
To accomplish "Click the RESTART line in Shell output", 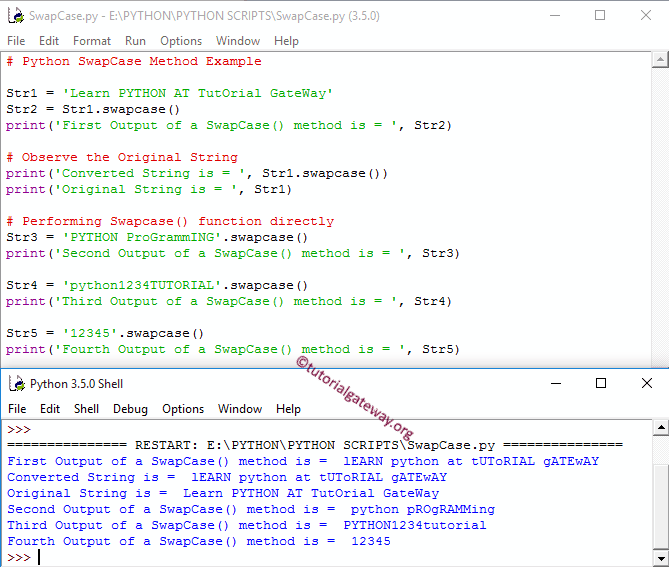I will 315,445.
